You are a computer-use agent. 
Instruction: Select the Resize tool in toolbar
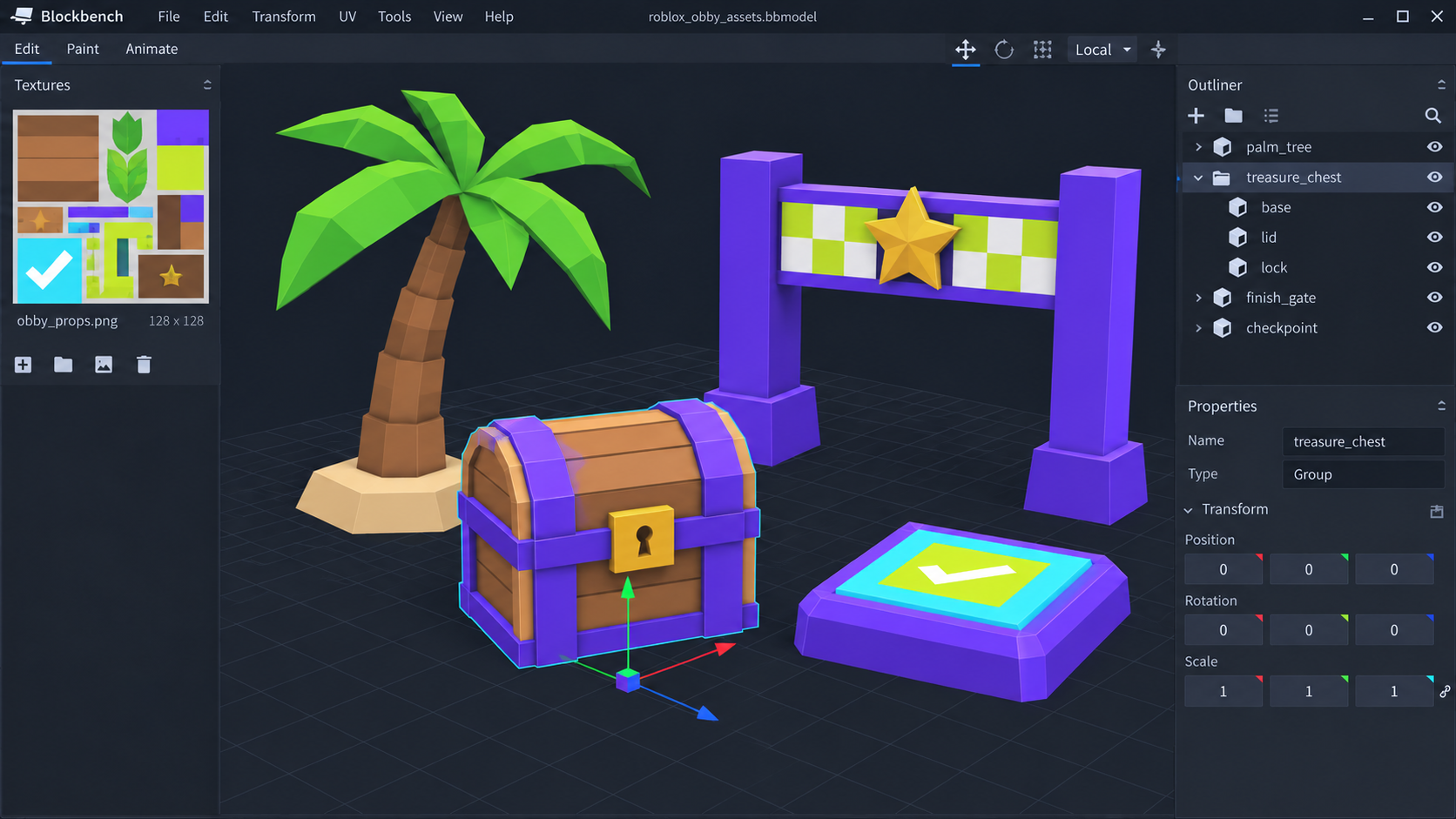[x=1042, y=50]
